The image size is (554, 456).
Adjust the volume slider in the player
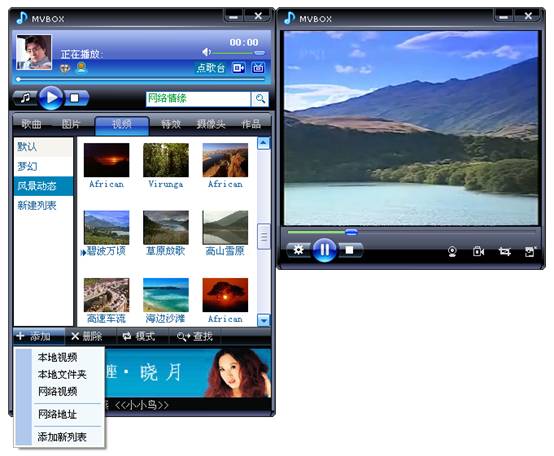coord(259,53)
